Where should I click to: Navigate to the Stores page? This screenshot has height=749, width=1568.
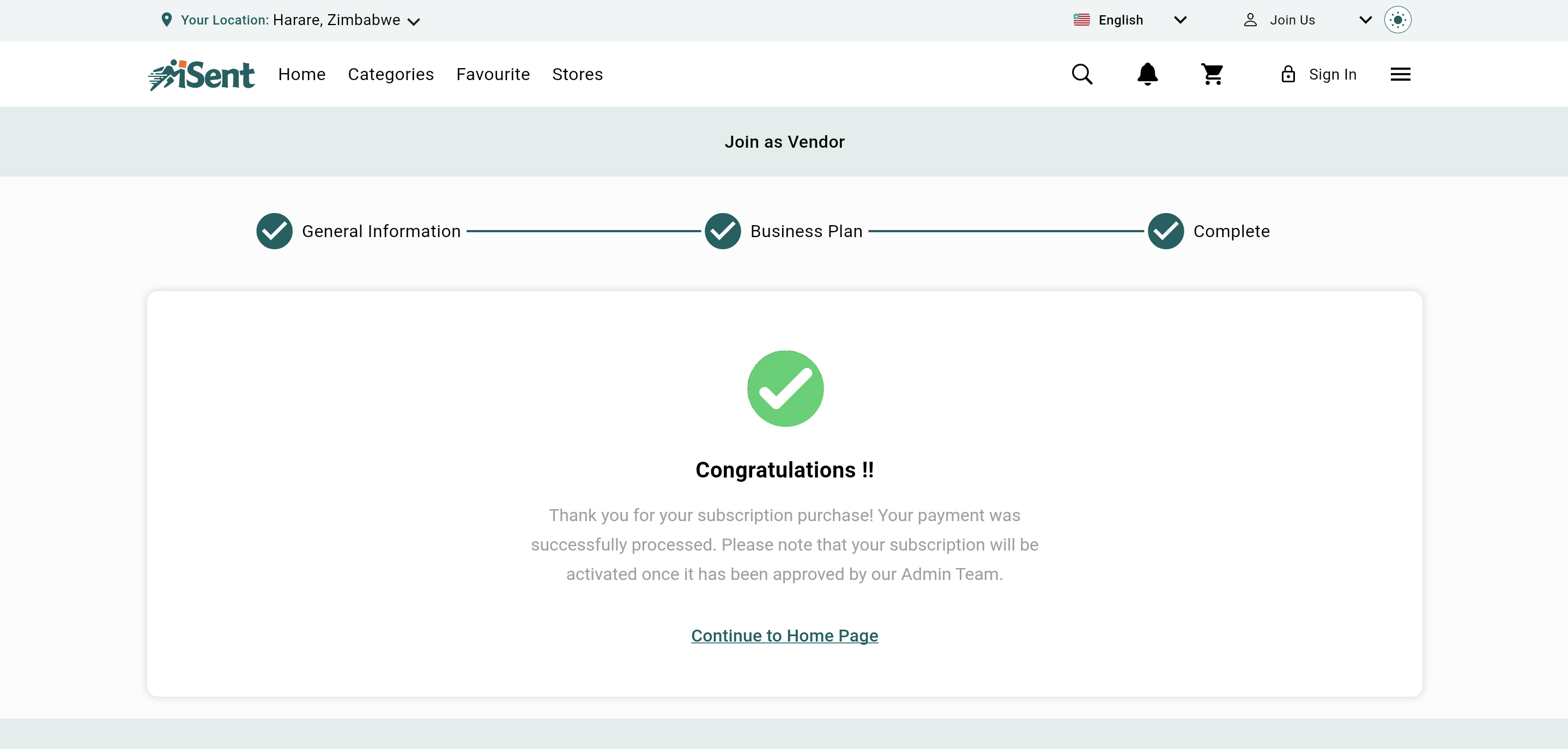point(577,74)
